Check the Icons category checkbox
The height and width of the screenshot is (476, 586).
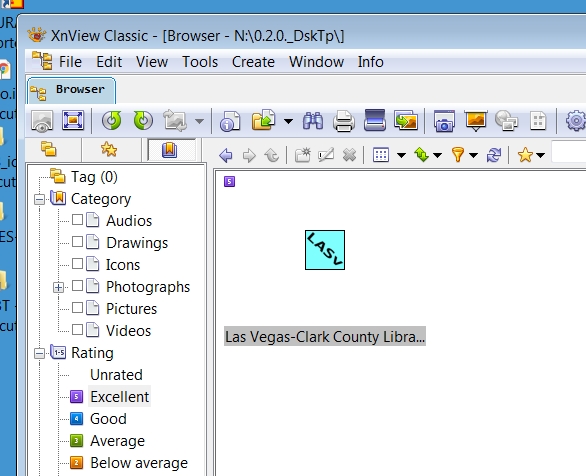tap(77, 264)
